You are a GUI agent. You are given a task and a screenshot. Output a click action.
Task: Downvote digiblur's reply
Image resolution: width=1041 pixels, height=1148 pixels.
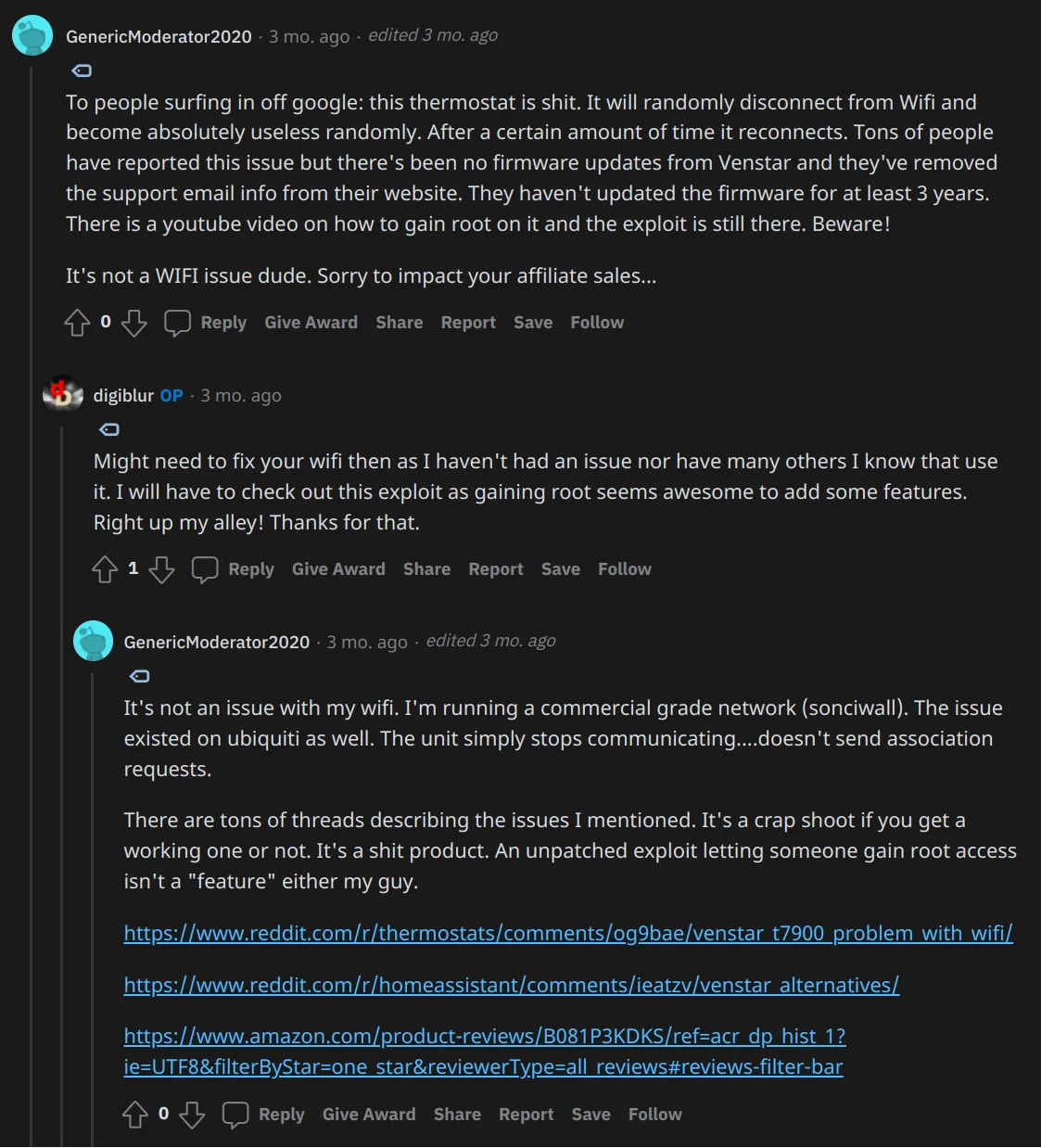coord(162,571)
